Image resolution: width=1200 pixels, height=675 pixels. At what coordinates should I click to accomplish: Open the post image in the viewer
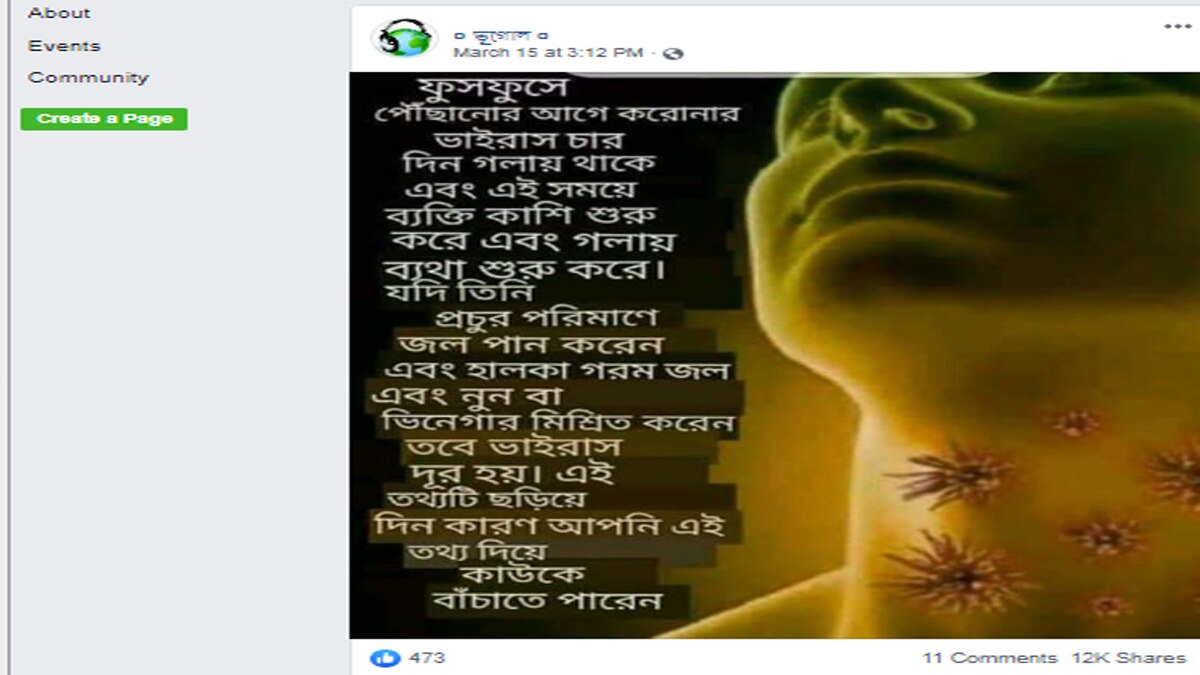774,355
